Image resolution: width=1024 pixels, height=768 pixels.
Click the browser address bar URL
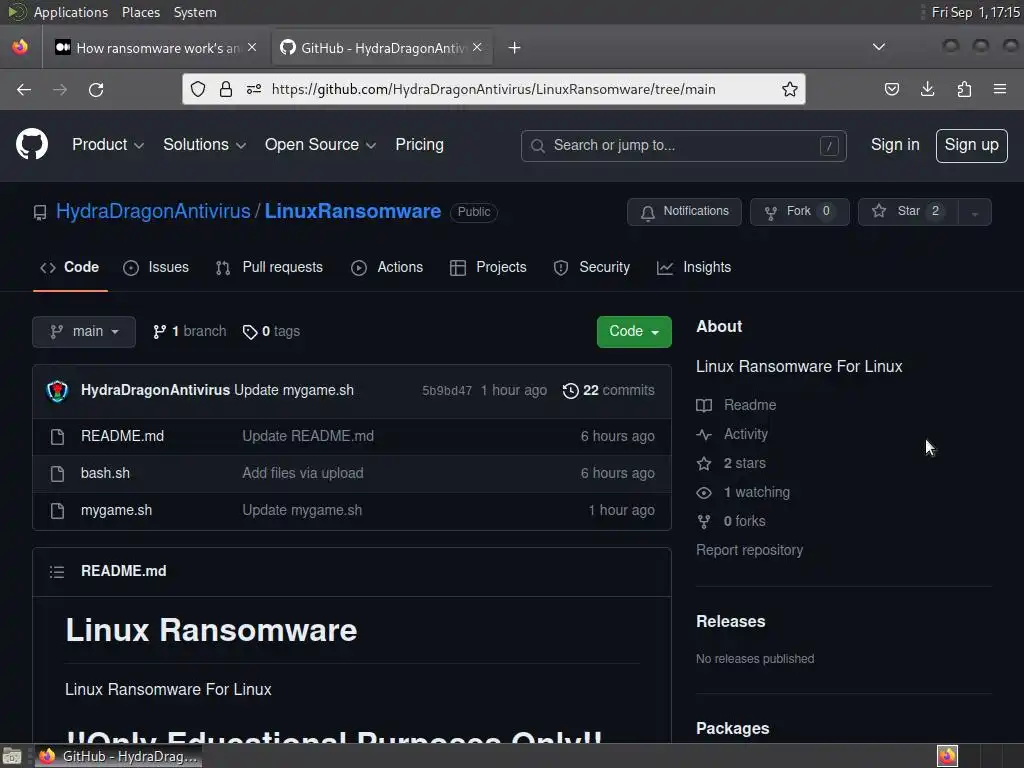(x=494, y=89)
